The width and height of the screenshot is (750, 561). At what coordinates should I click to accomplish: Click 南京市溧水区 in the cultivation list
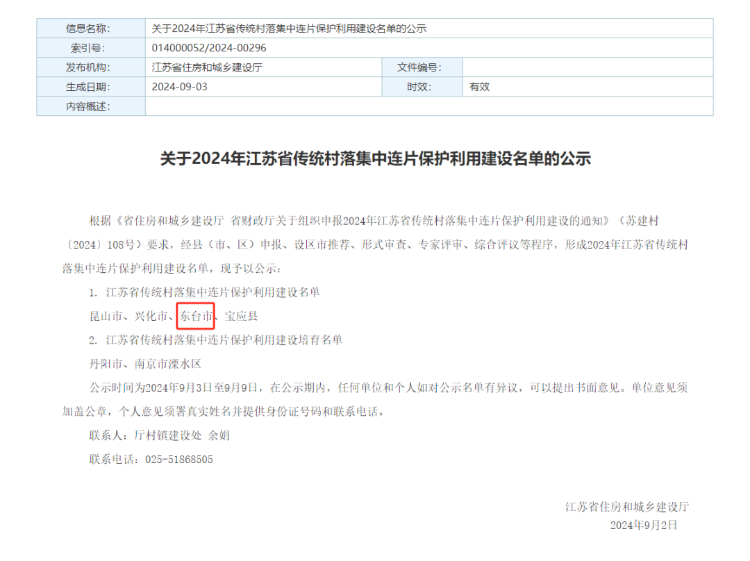tap(168, 364)
